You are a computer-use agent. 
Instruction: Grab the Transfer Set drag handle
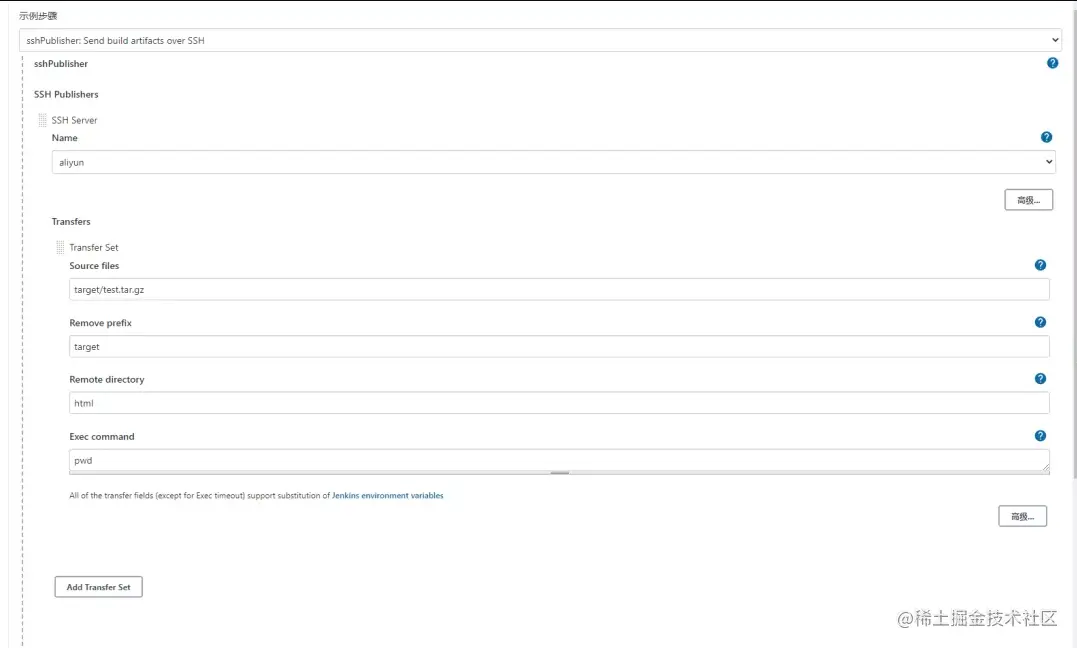tap(60, 247)
